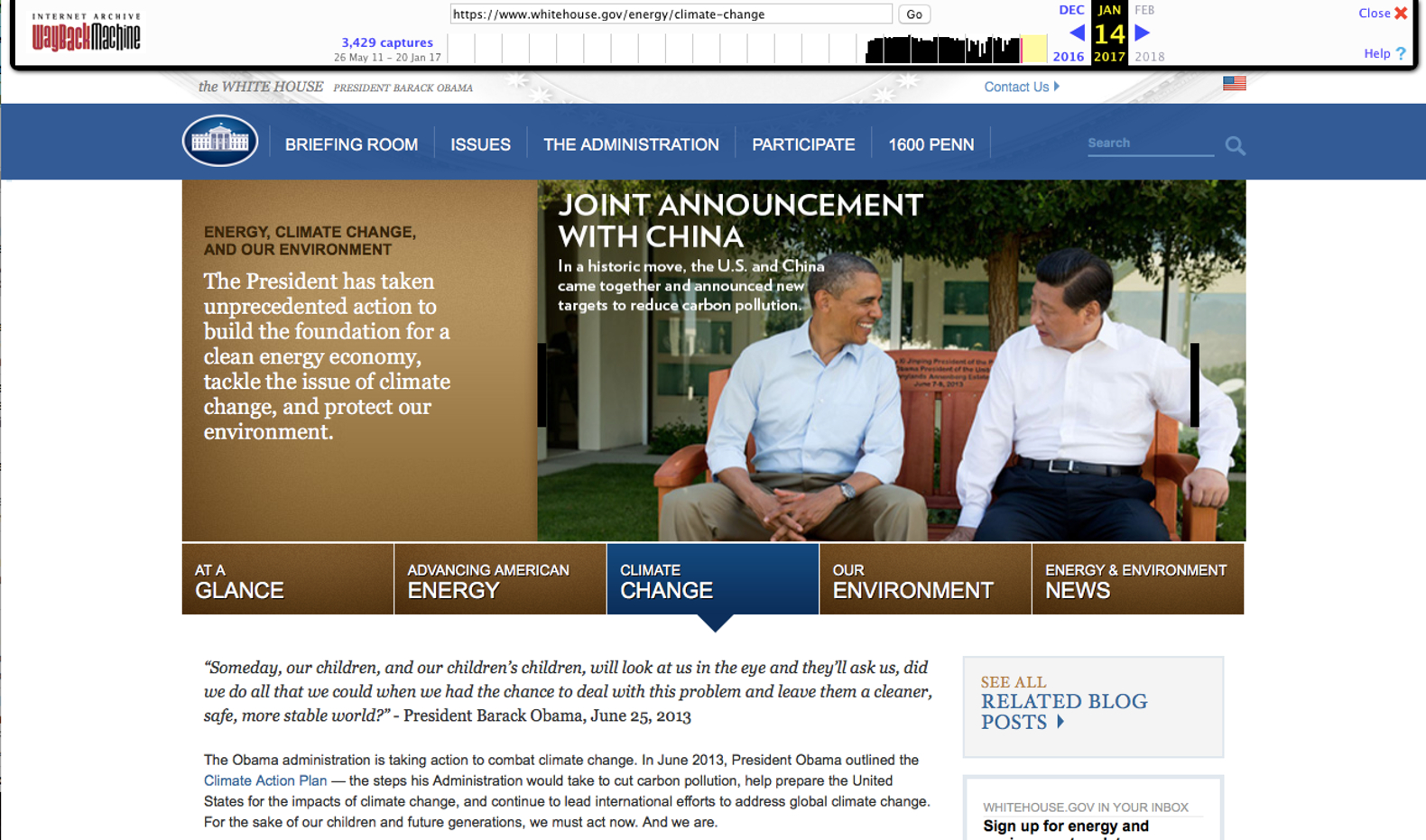Open the Climate Action Plan link
The width and height of the screenshot is (1426, 840).
pos(265,780)
